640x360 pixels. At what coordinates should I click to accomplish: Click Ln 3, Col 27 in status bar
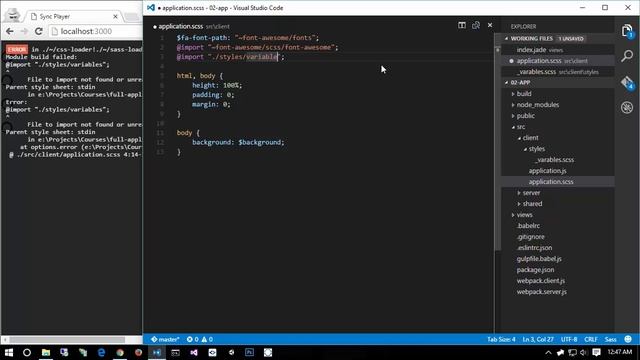pos(538,339)
